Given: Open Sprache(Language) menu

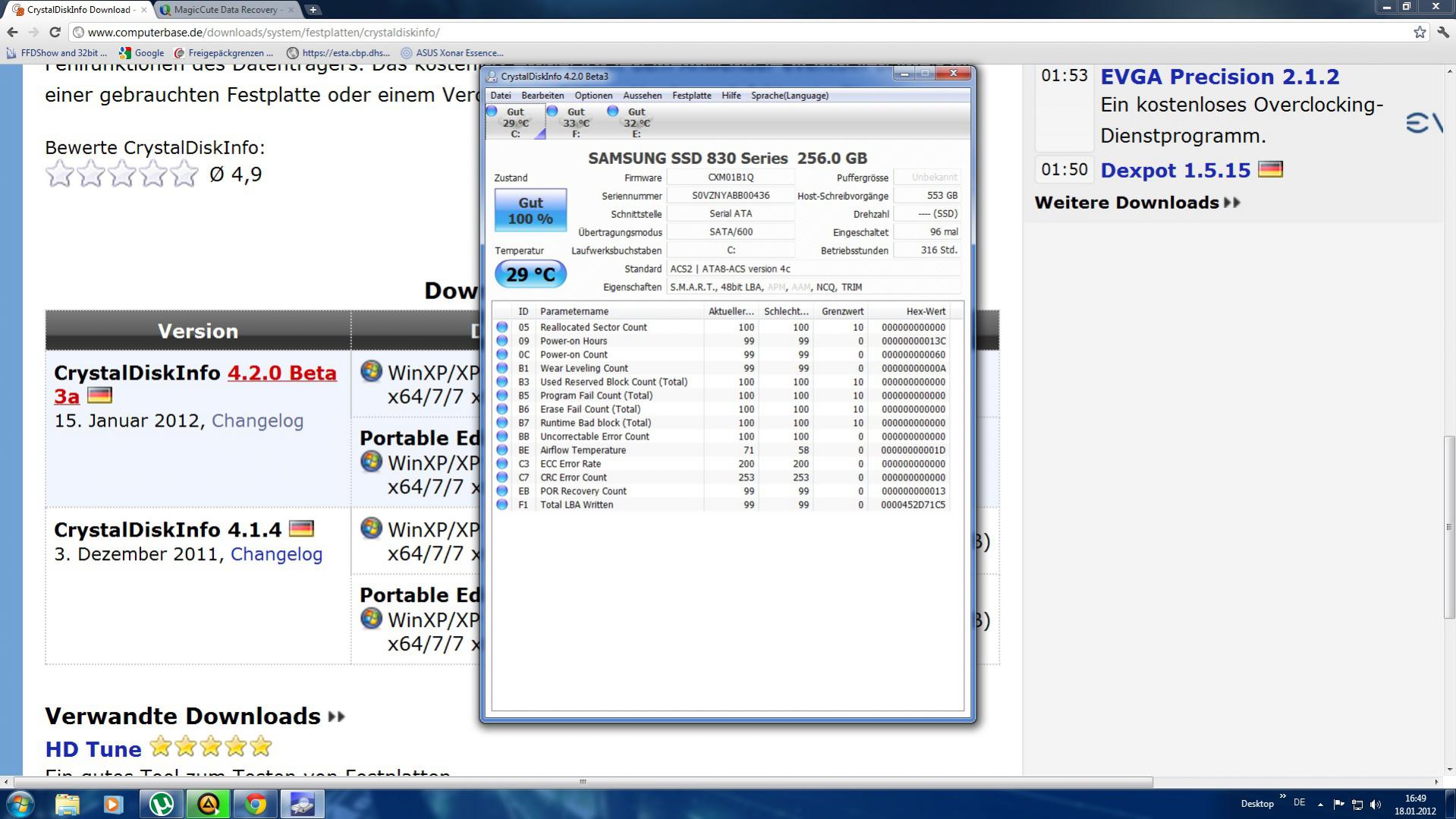Looking at the screenshot, I should tap(790, 96).
